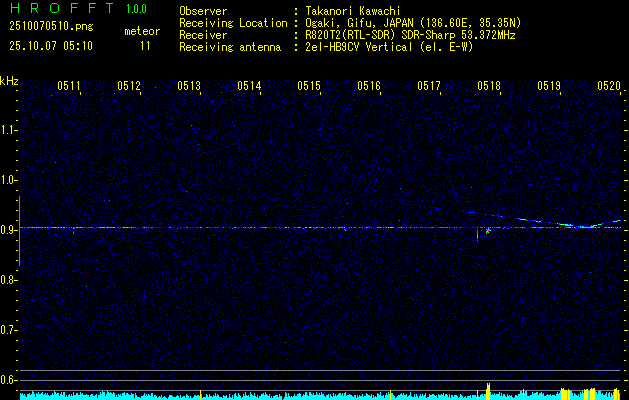Click the 0.6 kHz axis label
The width and height of the screenshot is (629, 400).
pyautogui.click(x=8, y=380)
